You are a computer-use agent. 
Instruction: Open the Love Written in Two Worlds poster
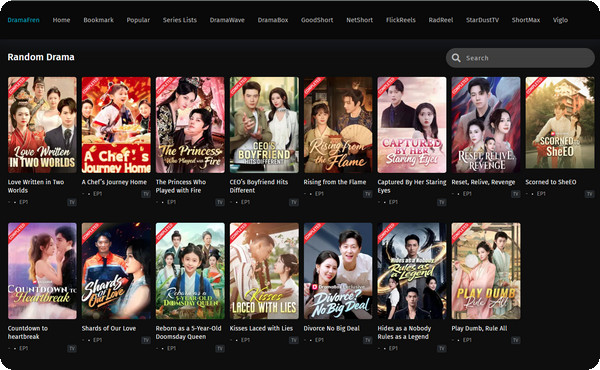click(42, 125)
